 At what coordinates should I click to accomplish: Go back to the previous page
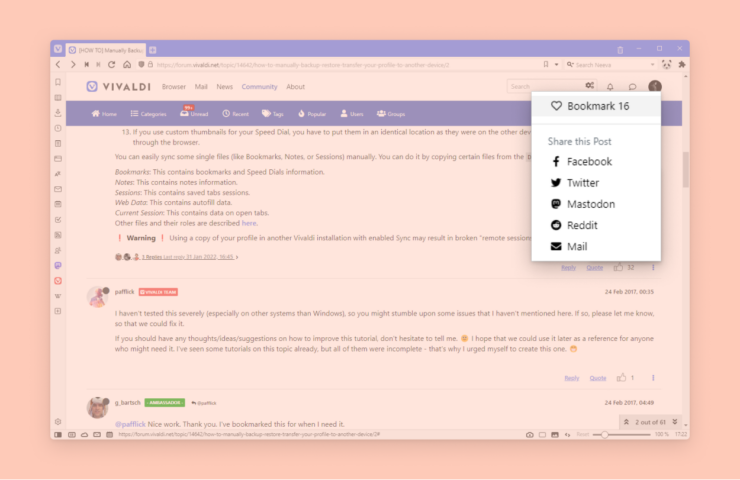click(x=58, y=65)
